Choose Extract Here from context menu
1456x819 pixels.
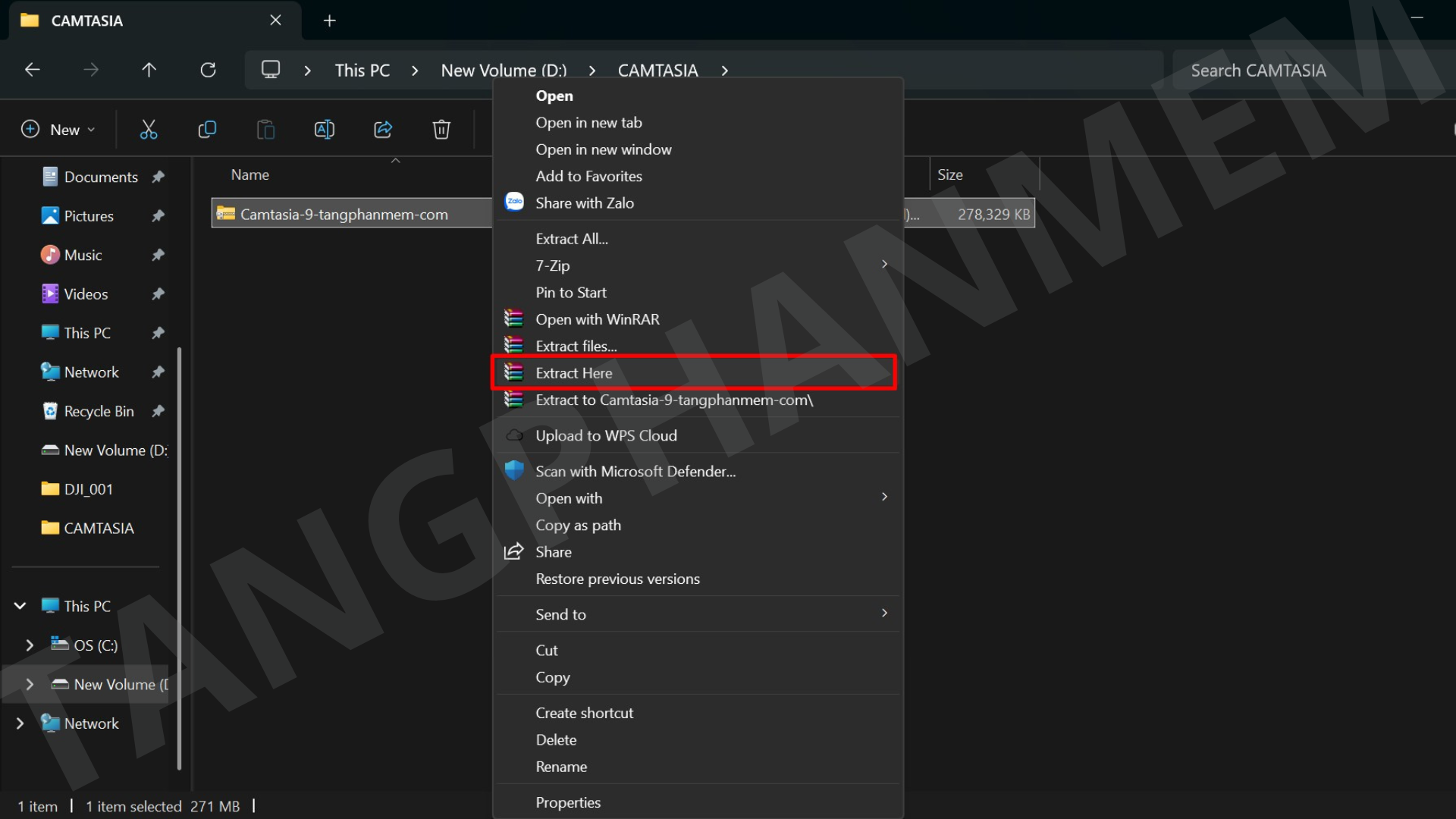tap(694, 372)
